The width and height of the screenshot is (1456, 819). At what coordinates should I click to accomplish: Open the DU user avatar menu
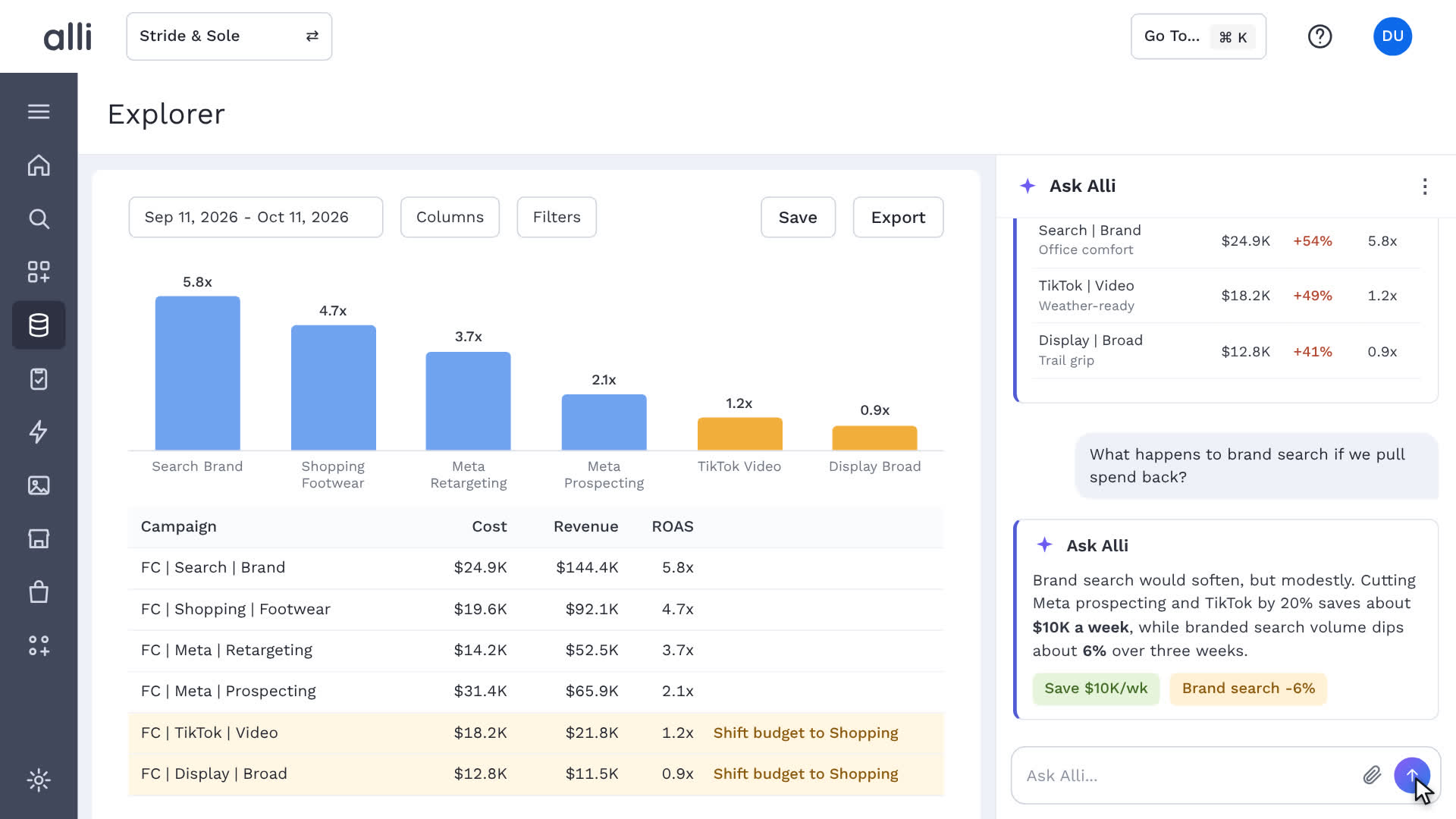(x=1392, y=36)
